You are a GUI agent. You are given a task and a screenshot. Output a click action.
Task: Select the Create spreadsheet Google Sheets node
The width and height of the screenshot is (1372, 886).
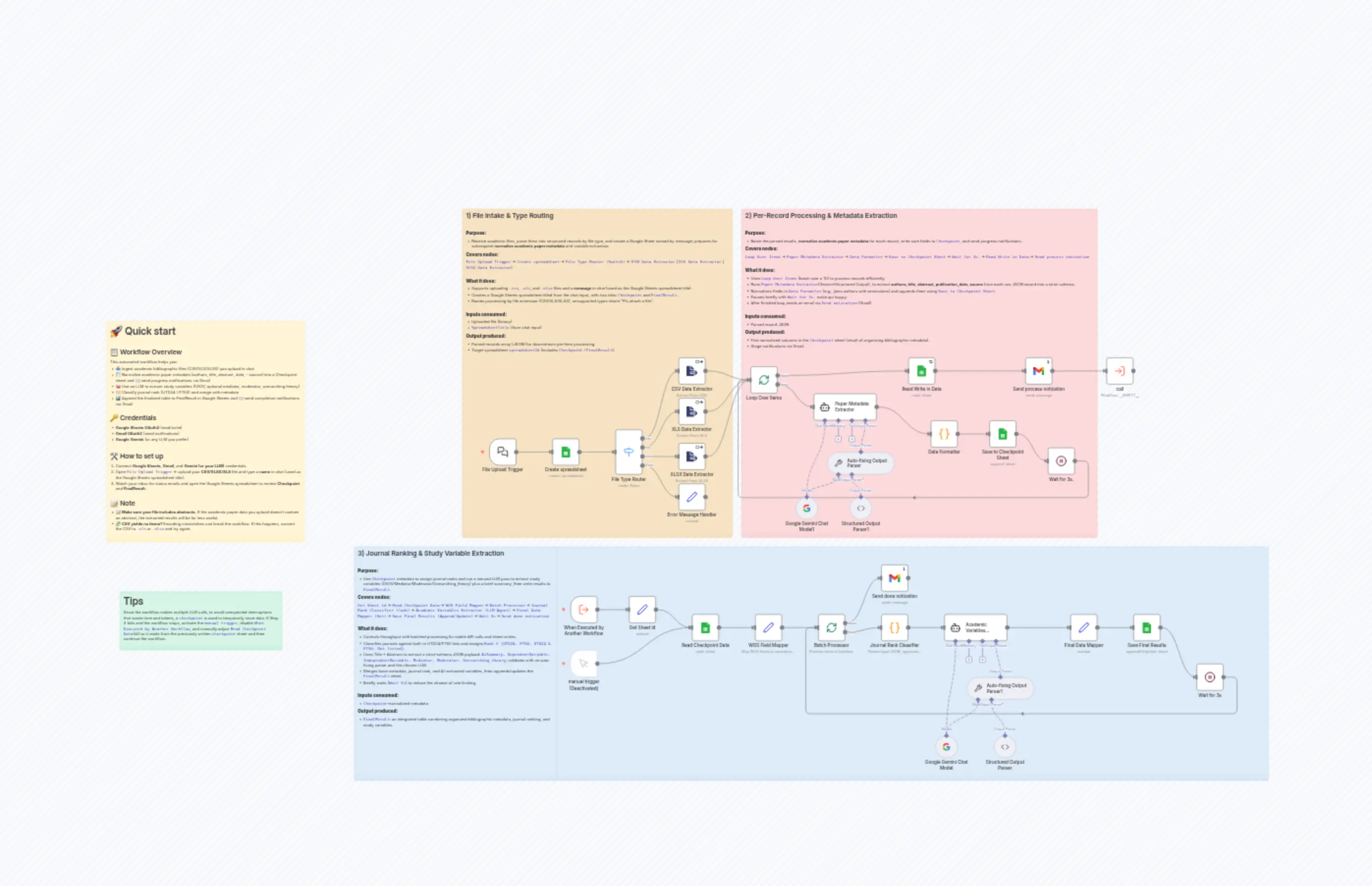[x=566, y=453]
